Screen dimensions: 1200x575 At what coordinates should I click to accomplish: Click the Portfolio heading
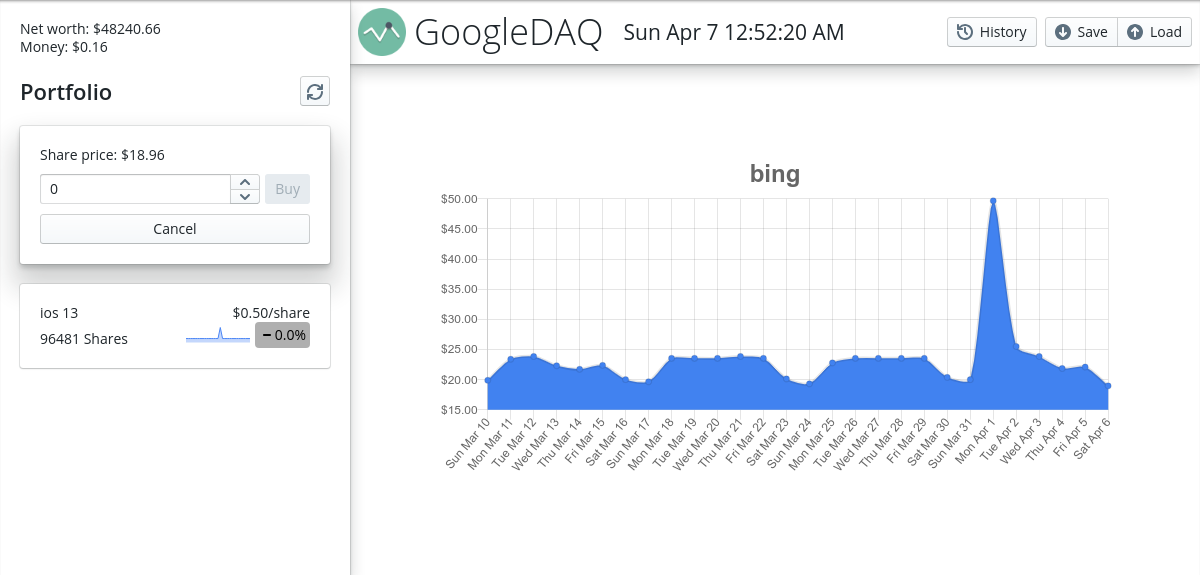[66, 93]
